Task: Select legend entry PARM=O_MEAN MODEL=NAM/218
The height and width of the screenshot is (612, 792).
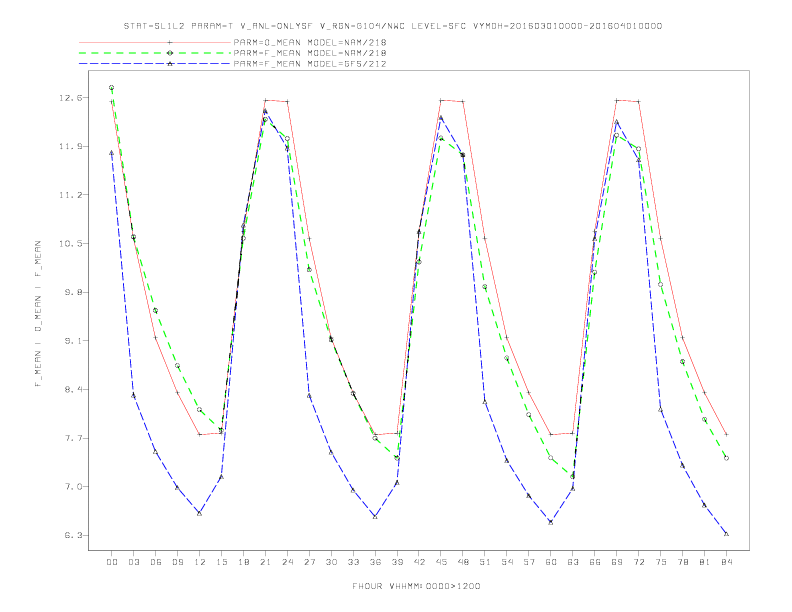Action: click(310, 42)
